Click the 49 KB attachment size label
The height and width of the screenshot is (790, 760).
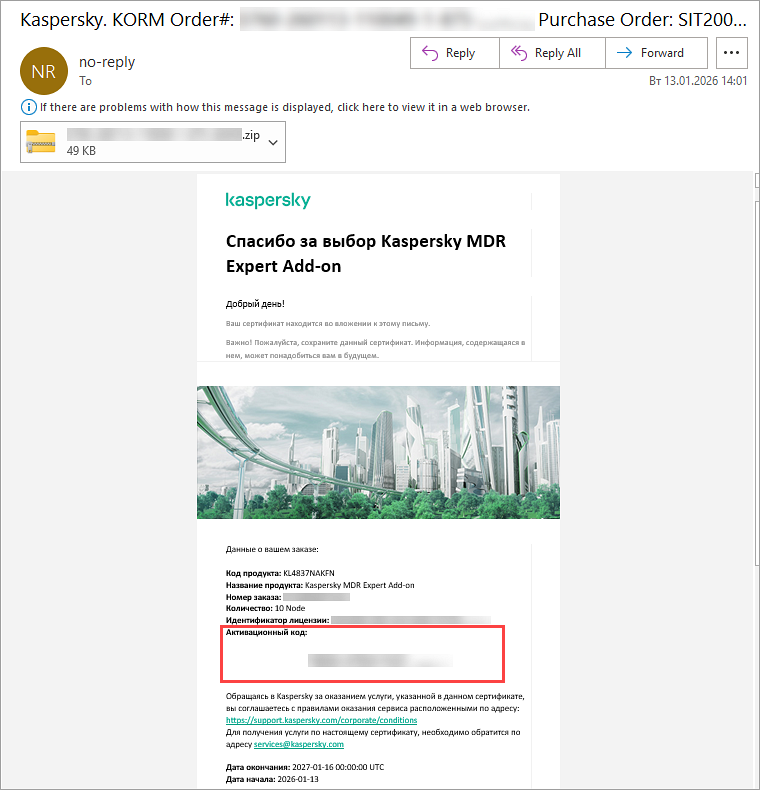coord(81,151)
